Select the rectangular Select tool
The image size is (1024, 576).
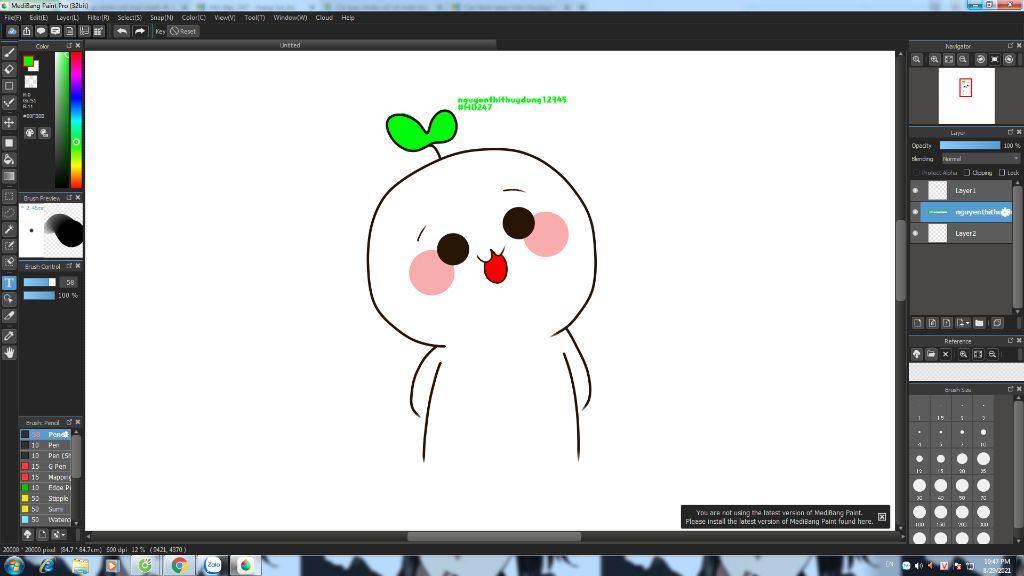pos(9,196)
